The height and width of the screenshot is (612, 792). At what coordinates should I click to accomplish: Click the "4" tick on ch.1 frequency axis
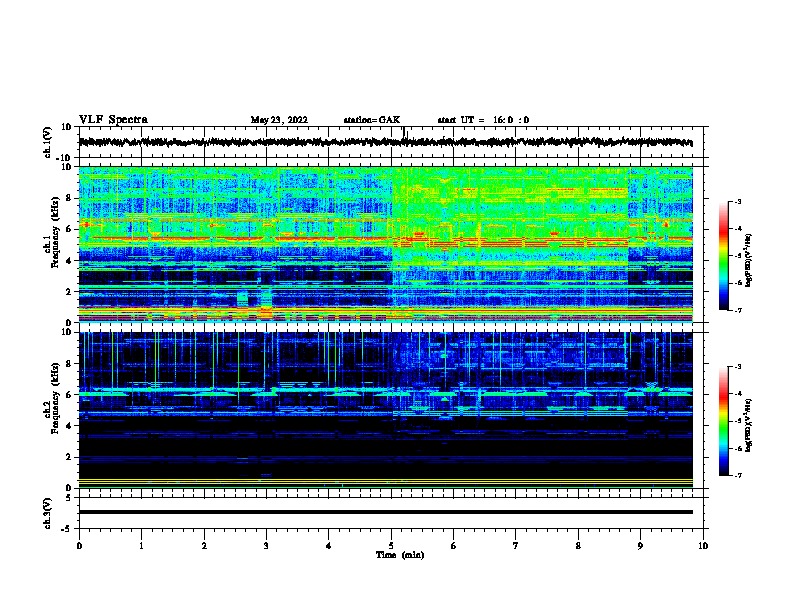[69, 261]
